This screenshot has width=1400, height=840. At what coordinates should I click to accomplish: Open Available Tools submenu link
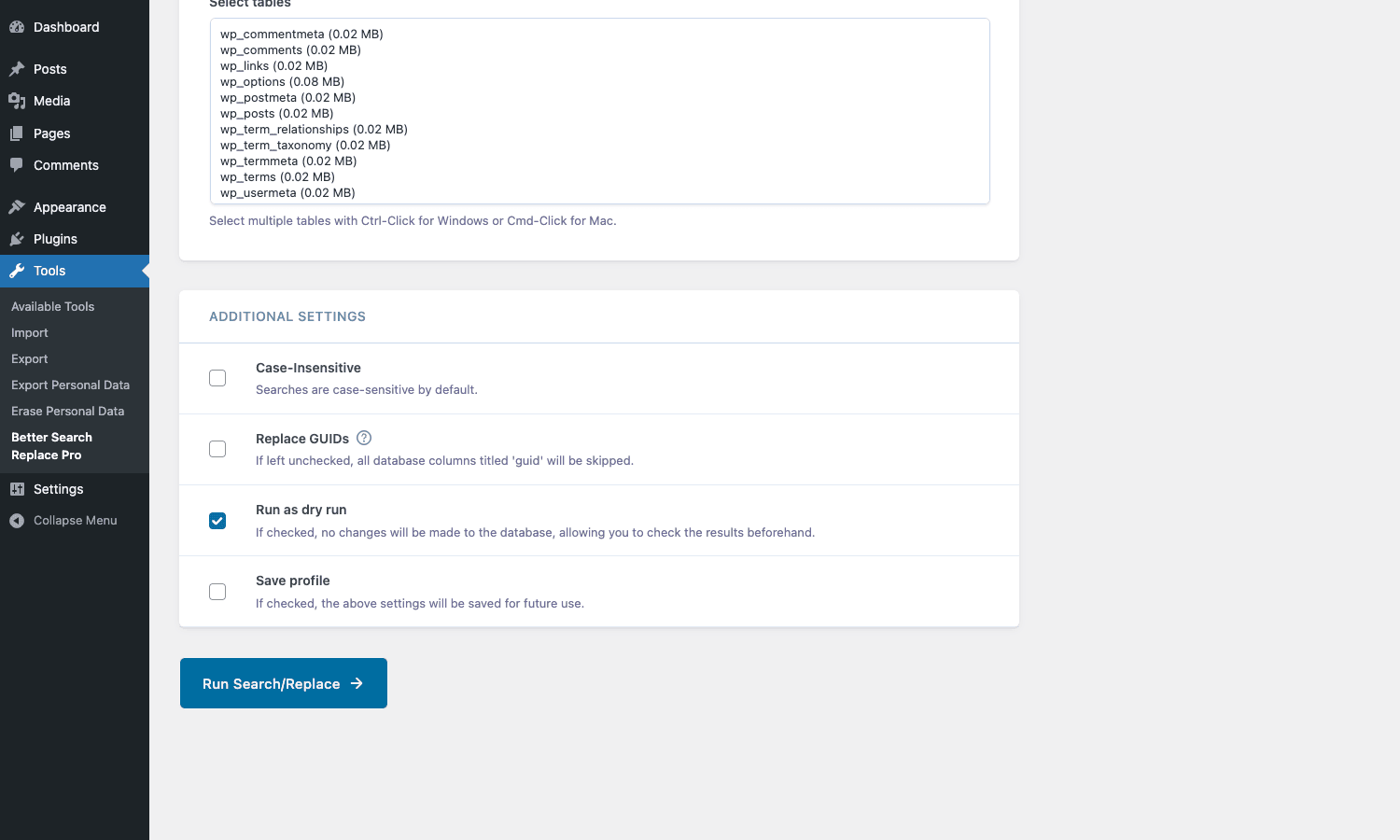pyautogui.click(x=53, y=306)
